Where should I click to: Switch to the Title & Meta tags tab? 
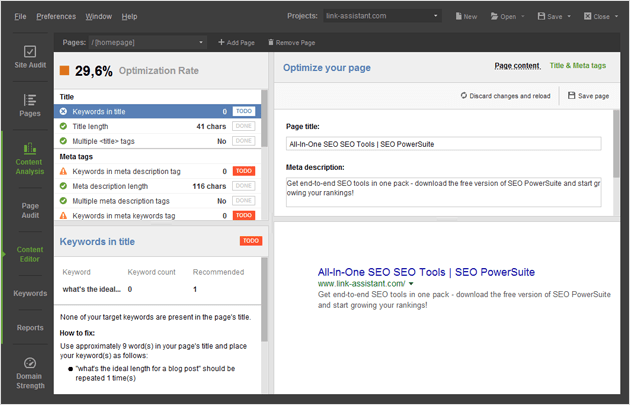click(x=578, y=65)
